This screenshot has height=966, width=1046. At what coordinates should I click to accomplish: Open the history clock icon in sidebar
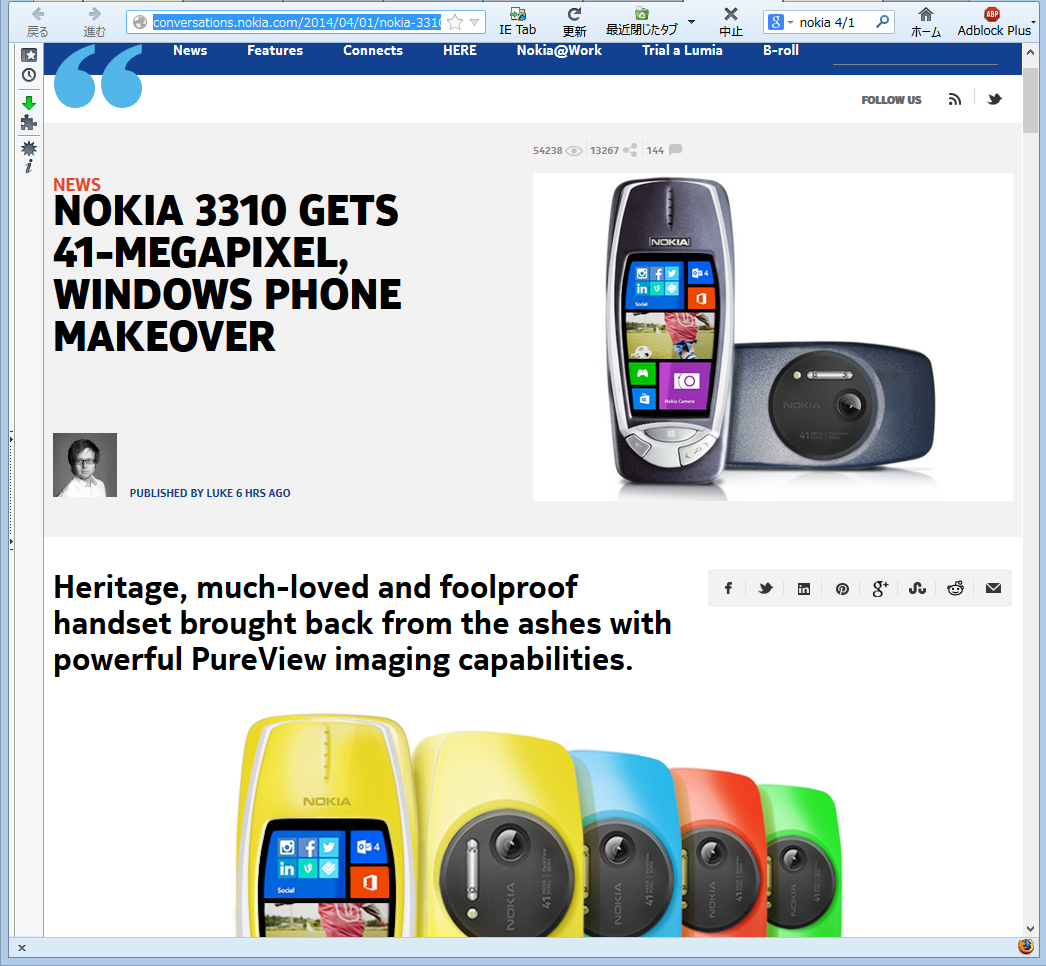coord(29,75)
